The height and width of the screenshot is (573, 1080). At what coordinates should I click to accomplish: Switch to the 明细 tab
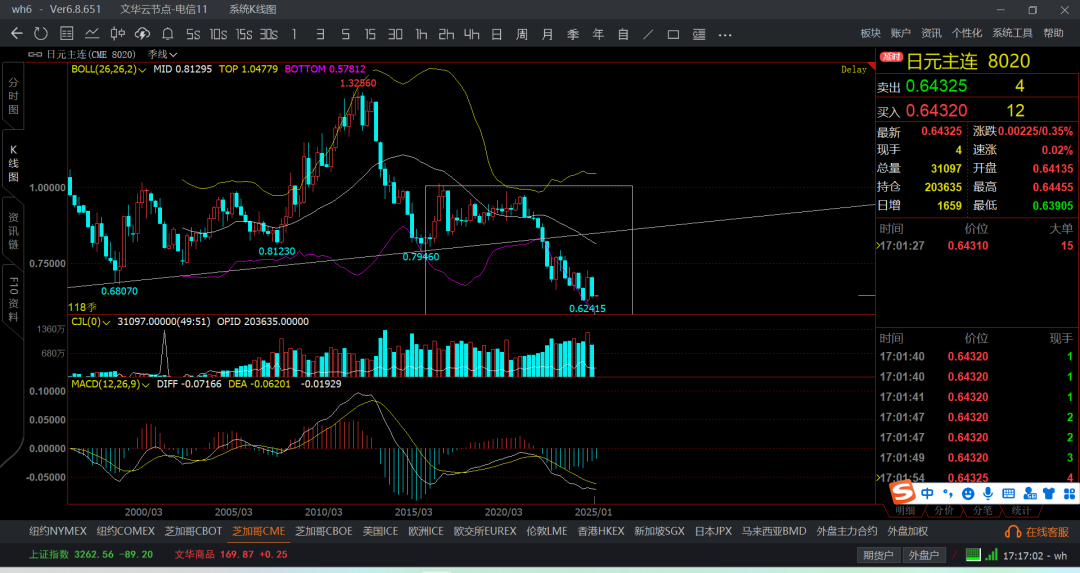(905, 510)
